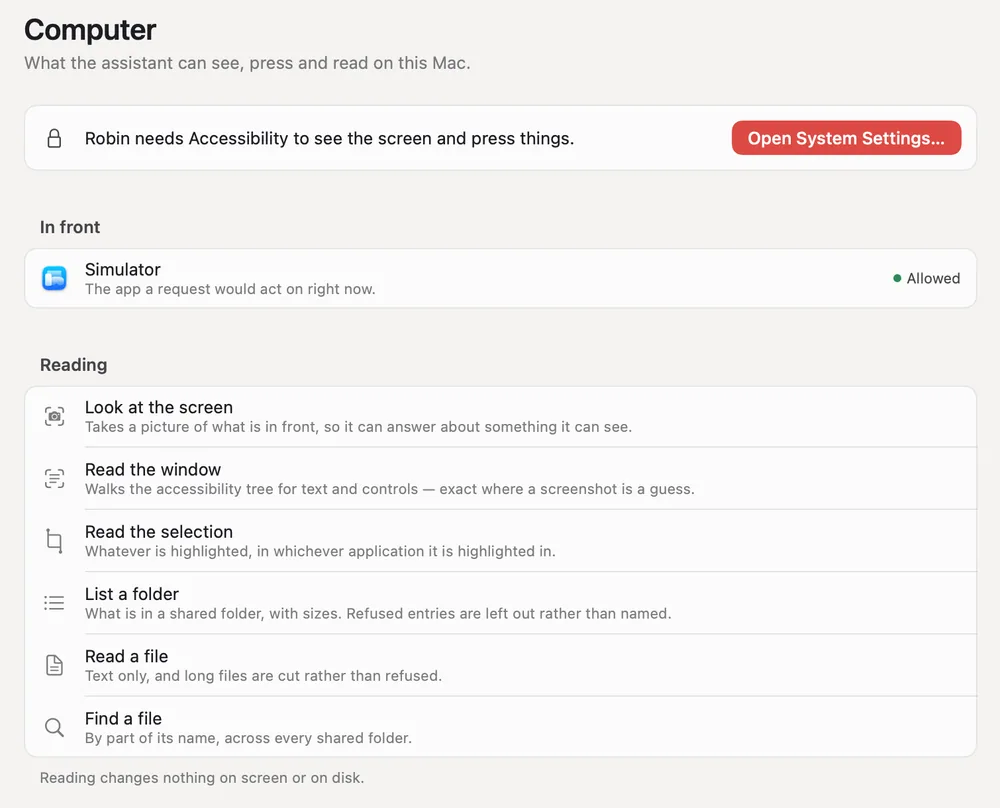Image resolution: width=1000 pixels, height=808 pixels.
Task: Click 'Read the selection' title
Action: tap(159, 531)
